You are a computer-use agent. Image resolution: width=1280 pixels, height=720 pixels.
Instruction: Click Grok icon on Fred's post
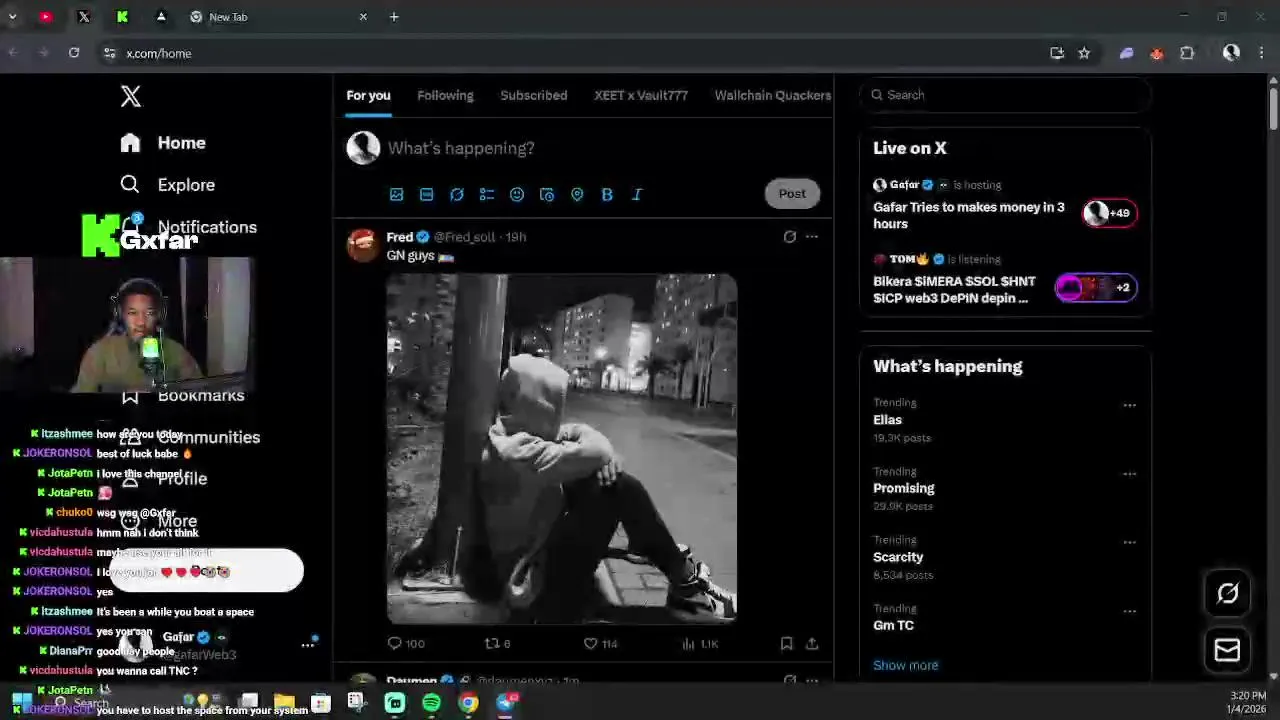pos(789,237)
